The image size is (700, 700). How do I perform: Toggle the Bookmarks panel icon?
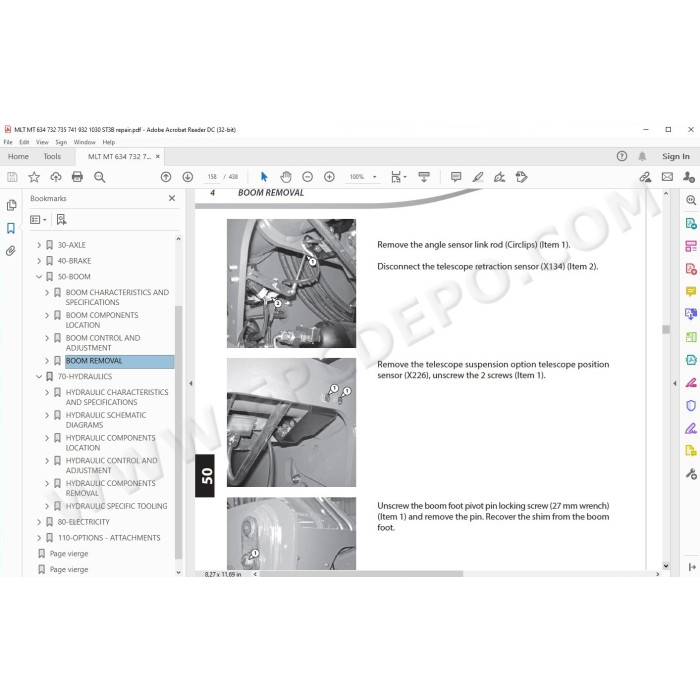point(11,229)
